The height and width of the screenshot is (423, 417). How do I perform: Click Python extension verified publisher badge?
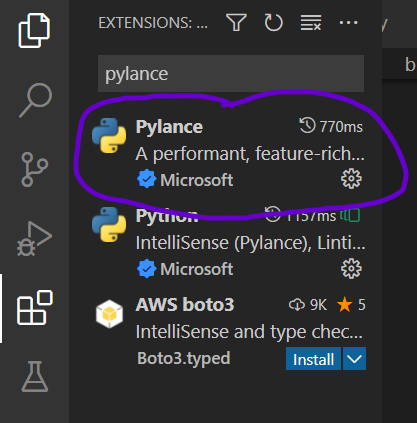point(146,269)
